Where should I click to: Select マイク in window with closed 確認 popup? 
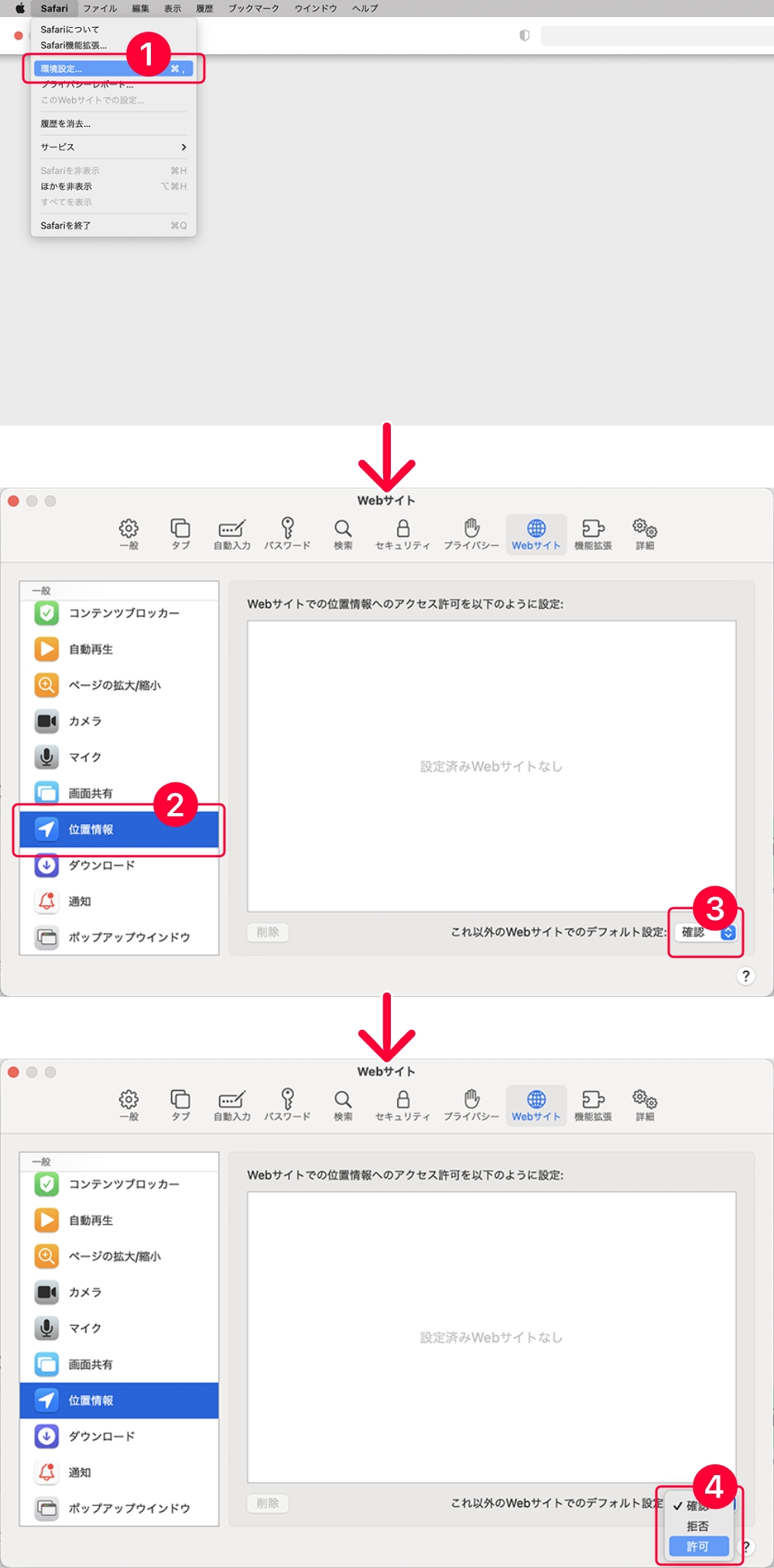click(119, 757)
